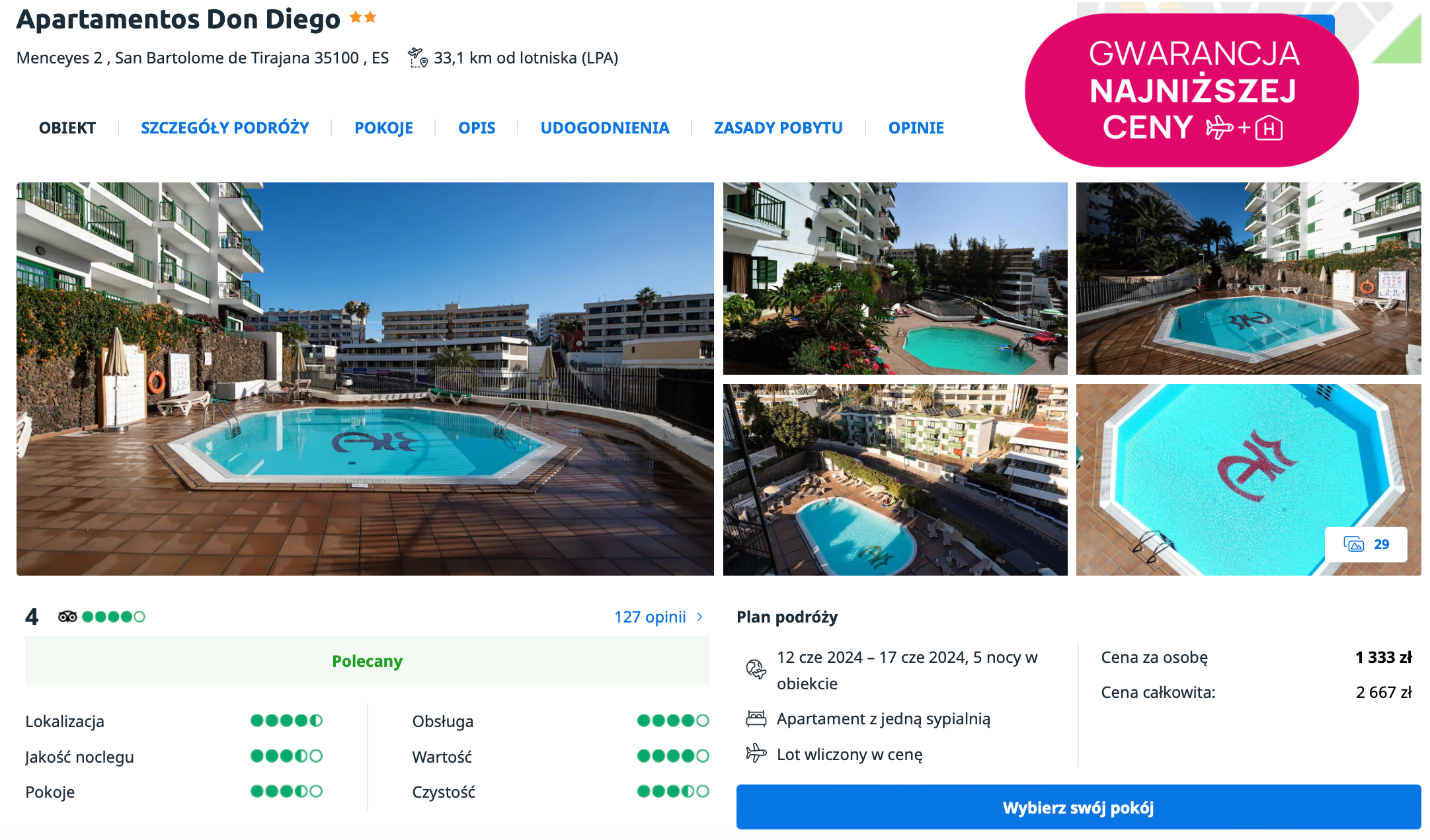
Task: Click the flight plus hotel guarantee badge
Action: click(1191, 91)
